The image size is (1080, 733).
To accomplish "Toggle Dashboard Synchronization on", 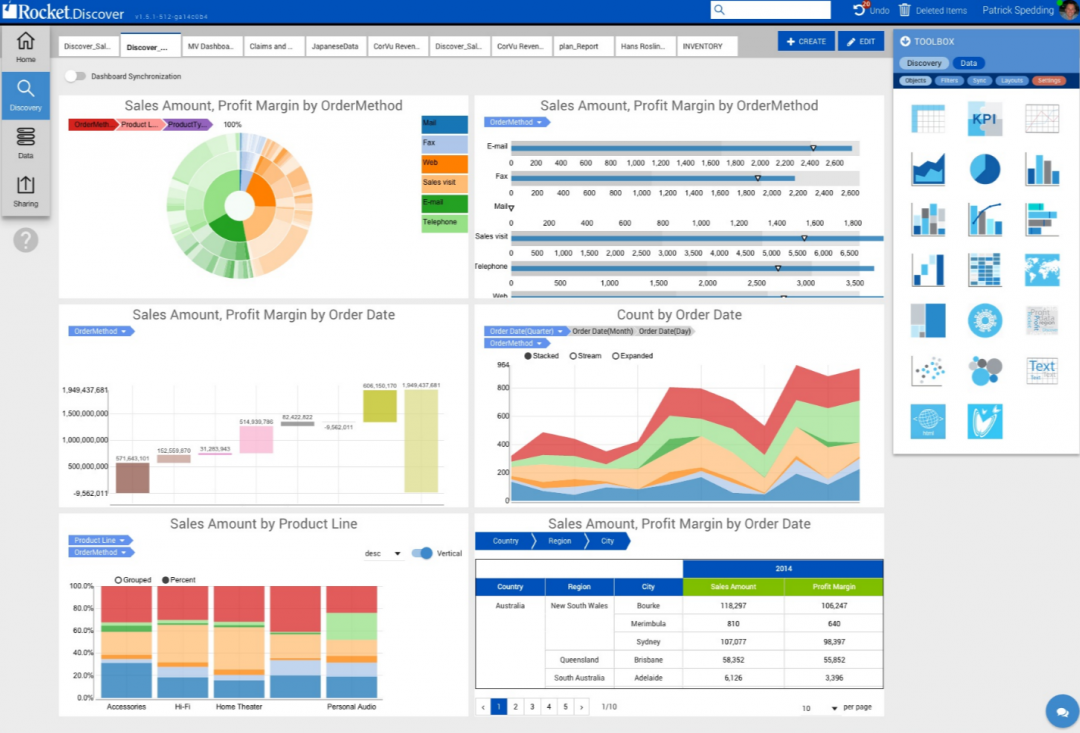I will point(76,76).
